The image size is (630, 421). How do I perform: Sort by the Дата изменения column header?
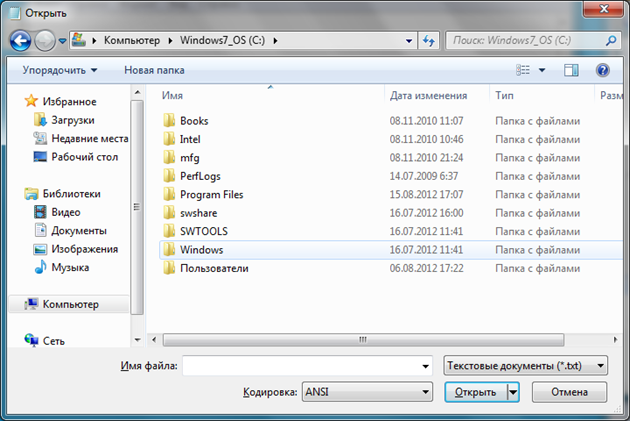coord(429,96)
